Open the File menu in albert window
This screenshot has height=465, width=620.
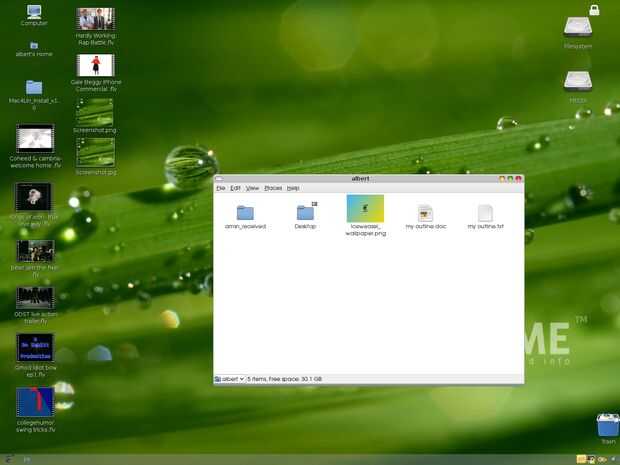pyautogui.click(x=221, y=188)
